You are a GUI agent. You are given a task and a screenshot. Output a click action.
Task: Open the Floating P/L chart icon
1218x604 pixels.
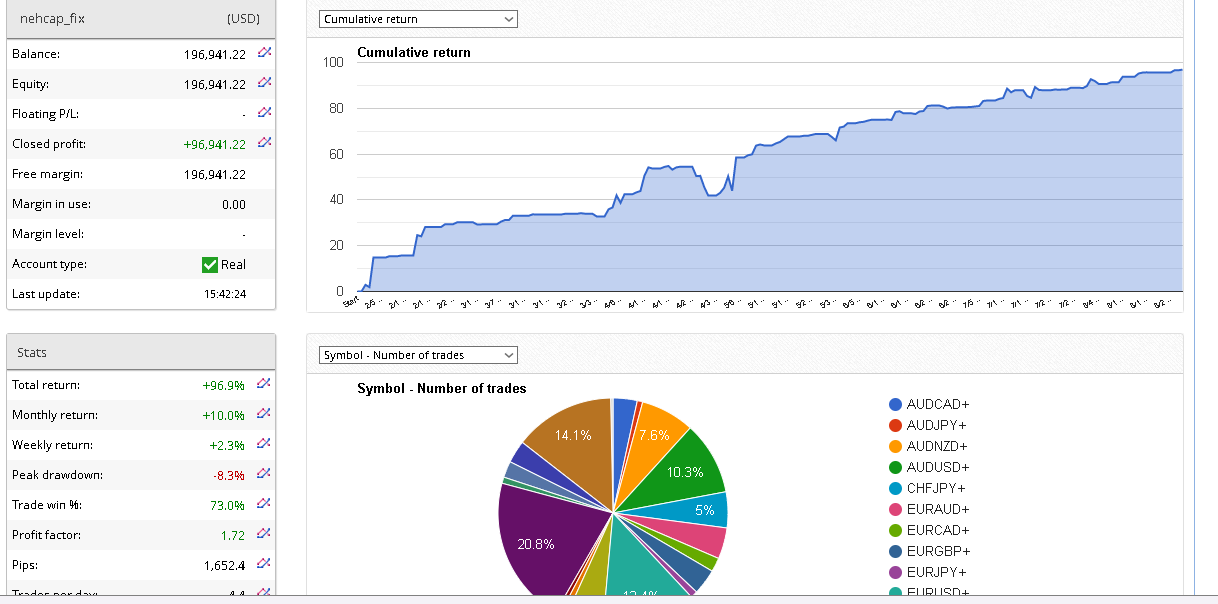(x=264, y=113)
